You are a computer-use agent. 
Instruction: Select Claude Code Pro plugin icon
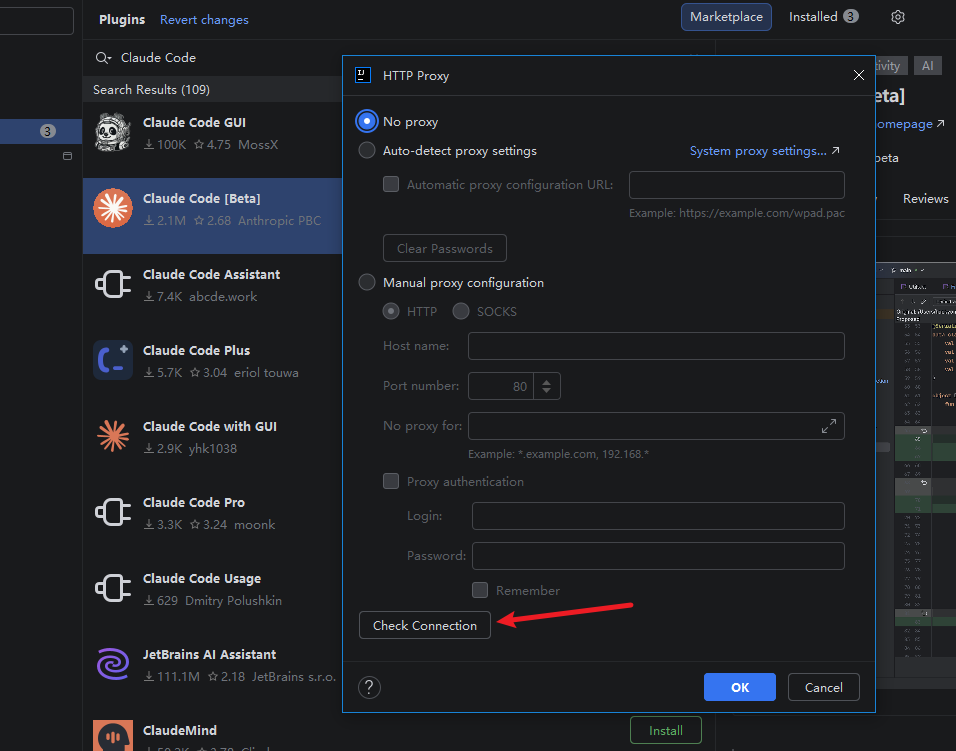pyautogui.click(x=113, y=512)
